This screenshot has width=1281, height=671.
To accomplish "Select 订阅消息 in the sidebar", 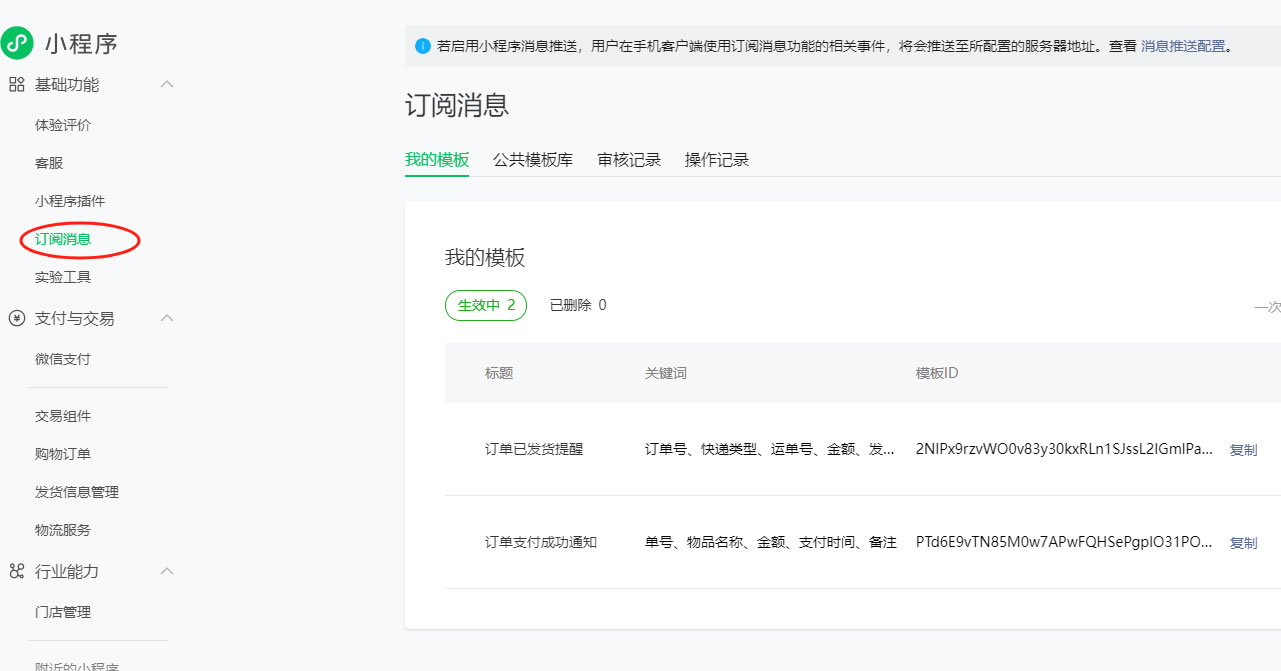I will pos(63,239).
